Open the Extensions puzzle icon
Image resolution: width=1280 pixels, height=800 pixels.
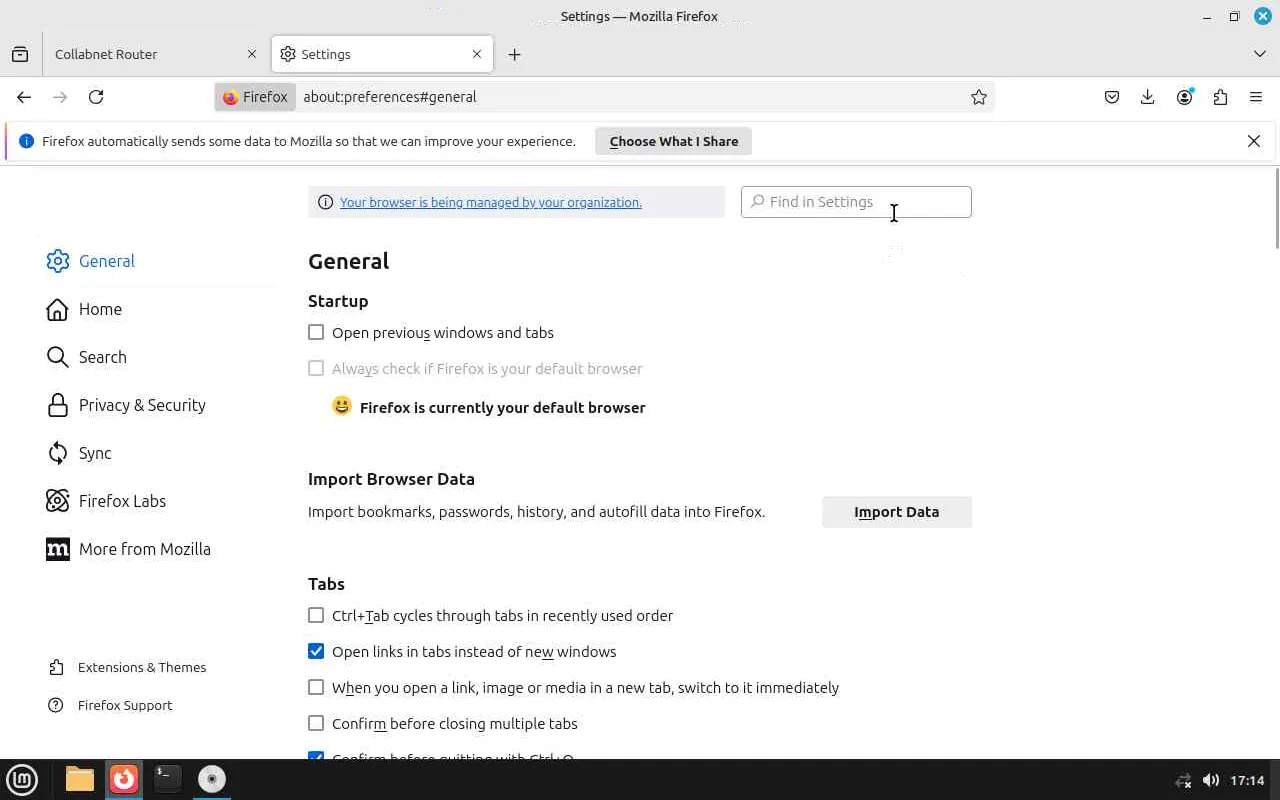coord(1220,97)
